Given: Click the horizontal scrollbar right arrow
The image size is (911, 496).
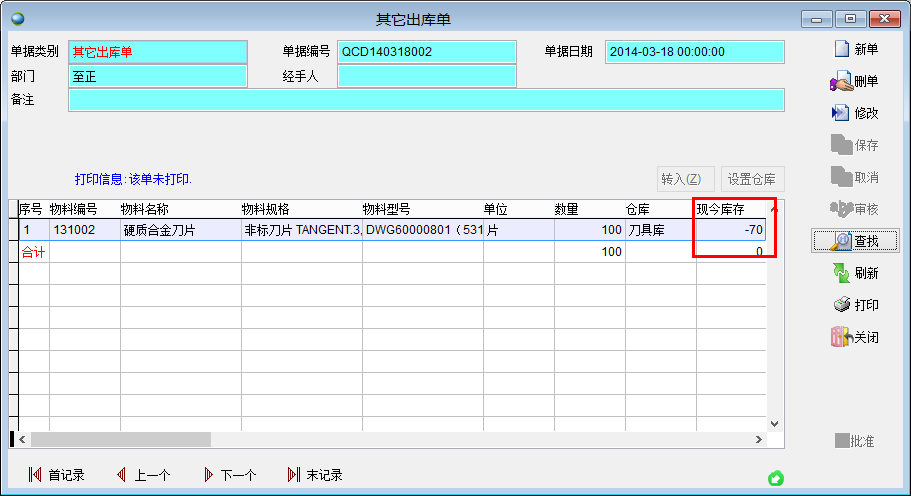Looking at the screenshot, I should [x=759, y=439].
